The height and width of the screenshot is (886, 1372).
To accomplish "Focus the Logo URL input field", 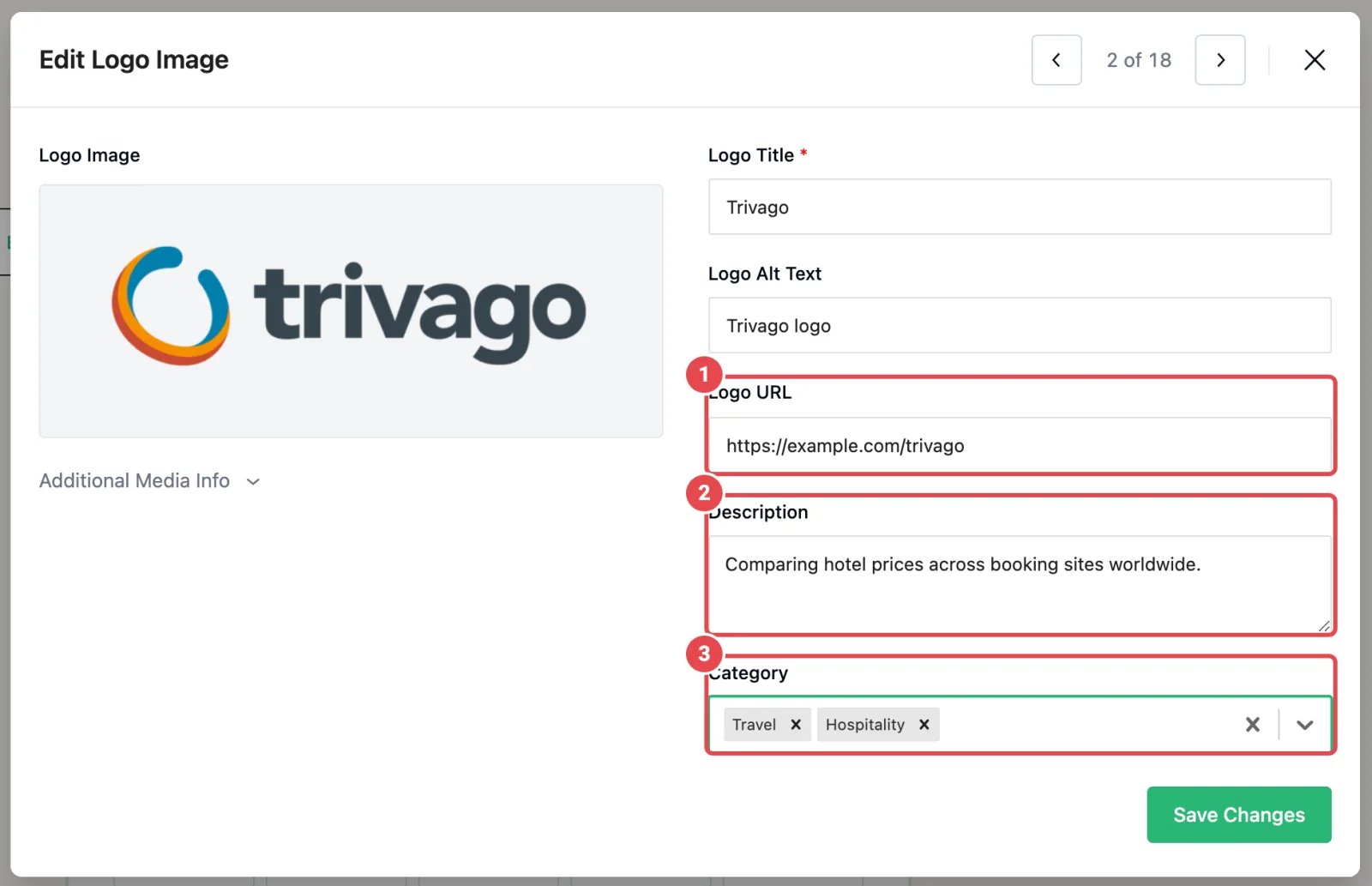I will click(x=1019, y=445).
